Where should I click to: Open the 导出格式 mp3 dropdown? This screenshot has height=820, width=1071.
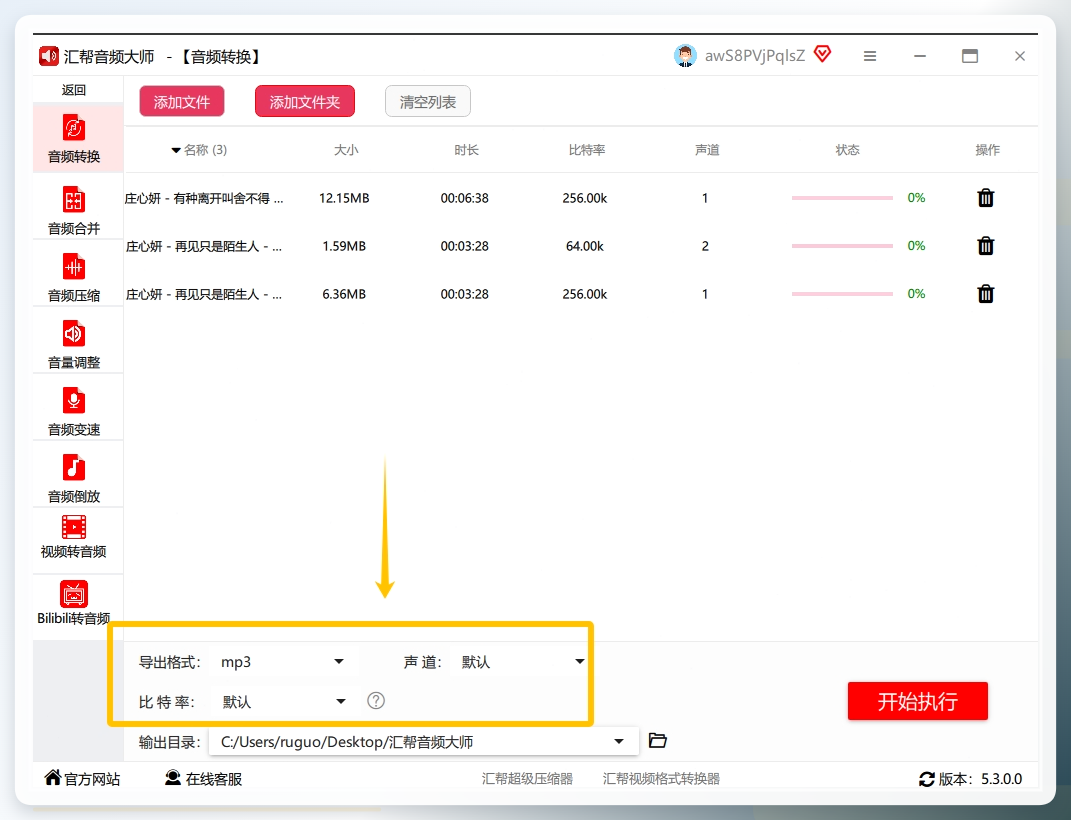click(283, 662)
